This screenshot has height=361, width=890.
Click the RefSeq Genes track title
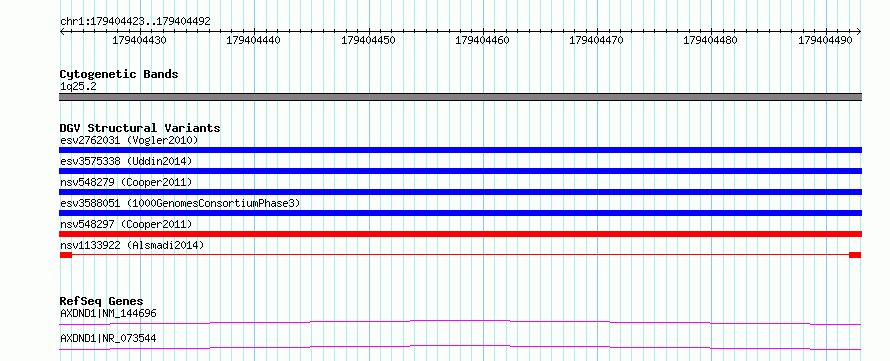tap(102, 301)
